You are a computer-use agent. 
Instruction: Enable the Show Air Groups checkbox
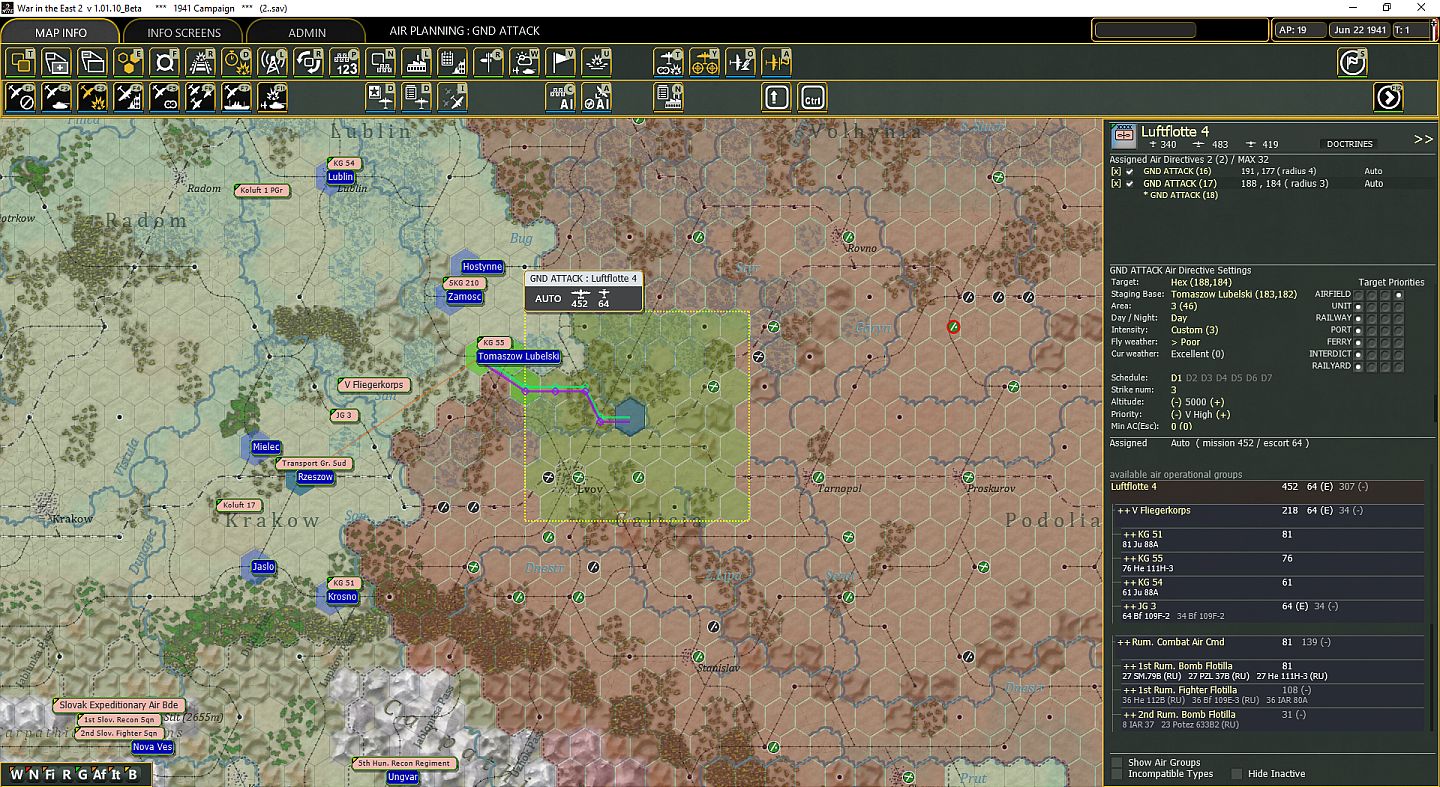[1117, 763]
